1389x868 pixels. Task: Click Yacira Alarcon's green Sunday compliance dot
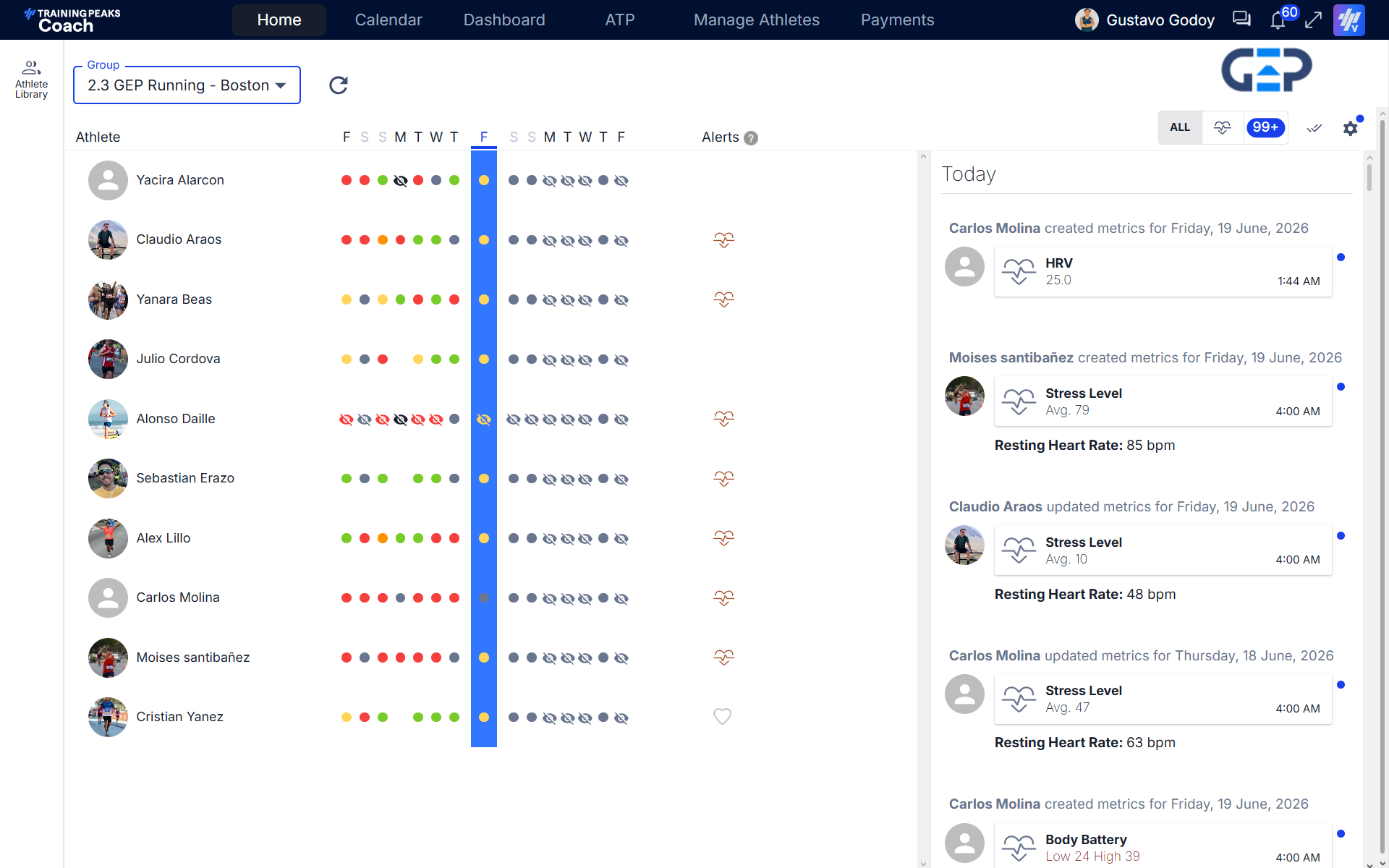[x=382, y=180]
